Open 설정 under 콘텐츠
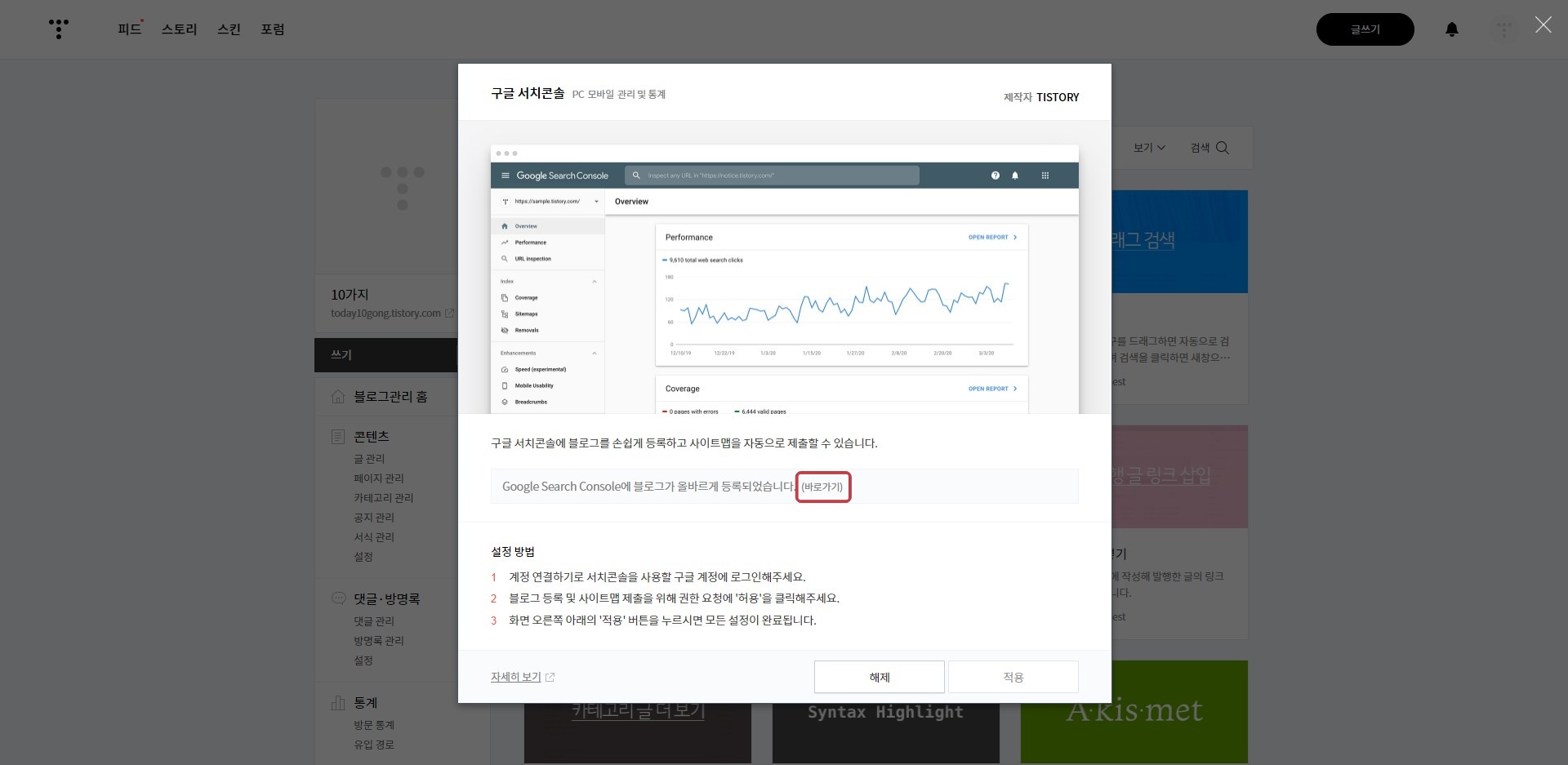1568x765 pixels. tap(363, 557)
